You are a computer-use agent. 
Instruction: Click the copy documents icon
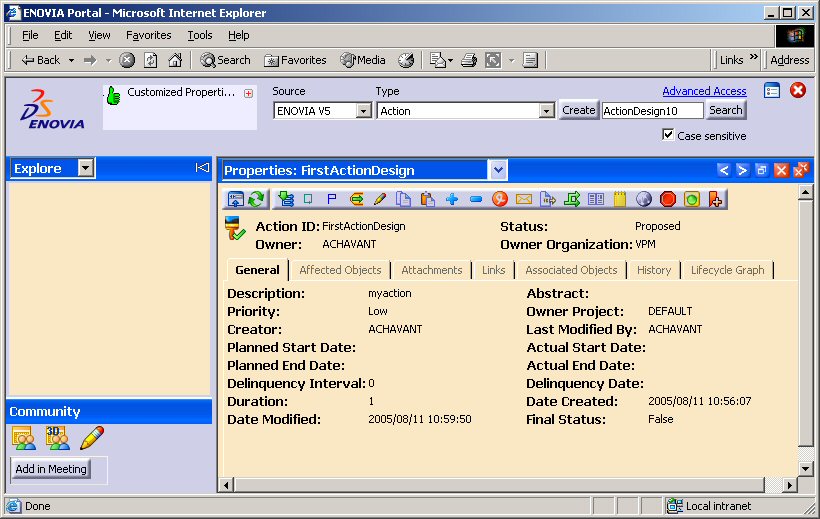coord(403,199)
